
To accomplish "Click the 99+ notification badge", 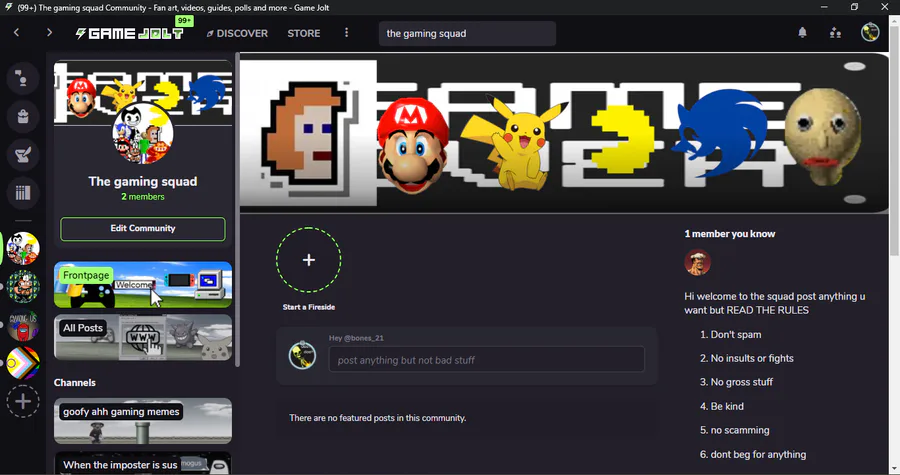I will [x=184, y=21].
